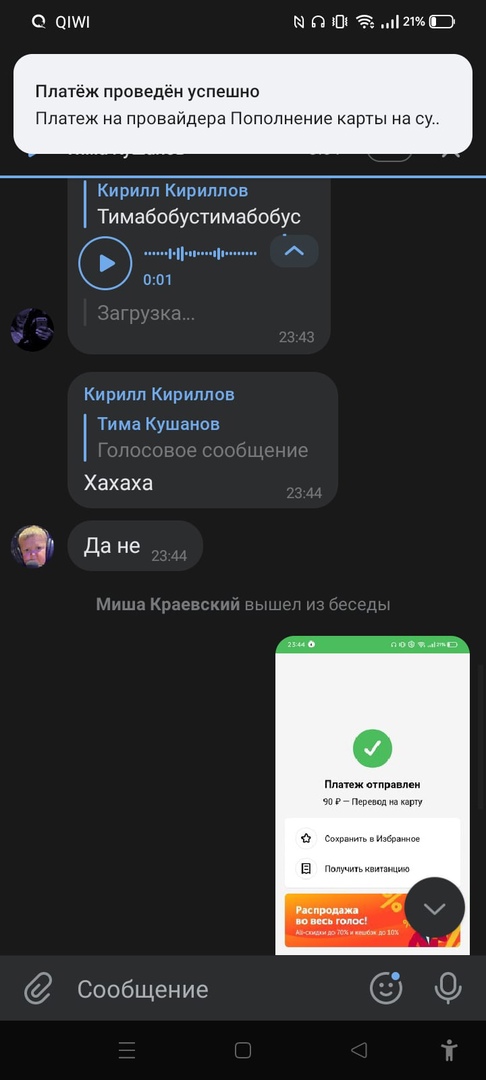Select the Да не message bubble
This screenshot has height=1080, width=486.
pos(135,546)
